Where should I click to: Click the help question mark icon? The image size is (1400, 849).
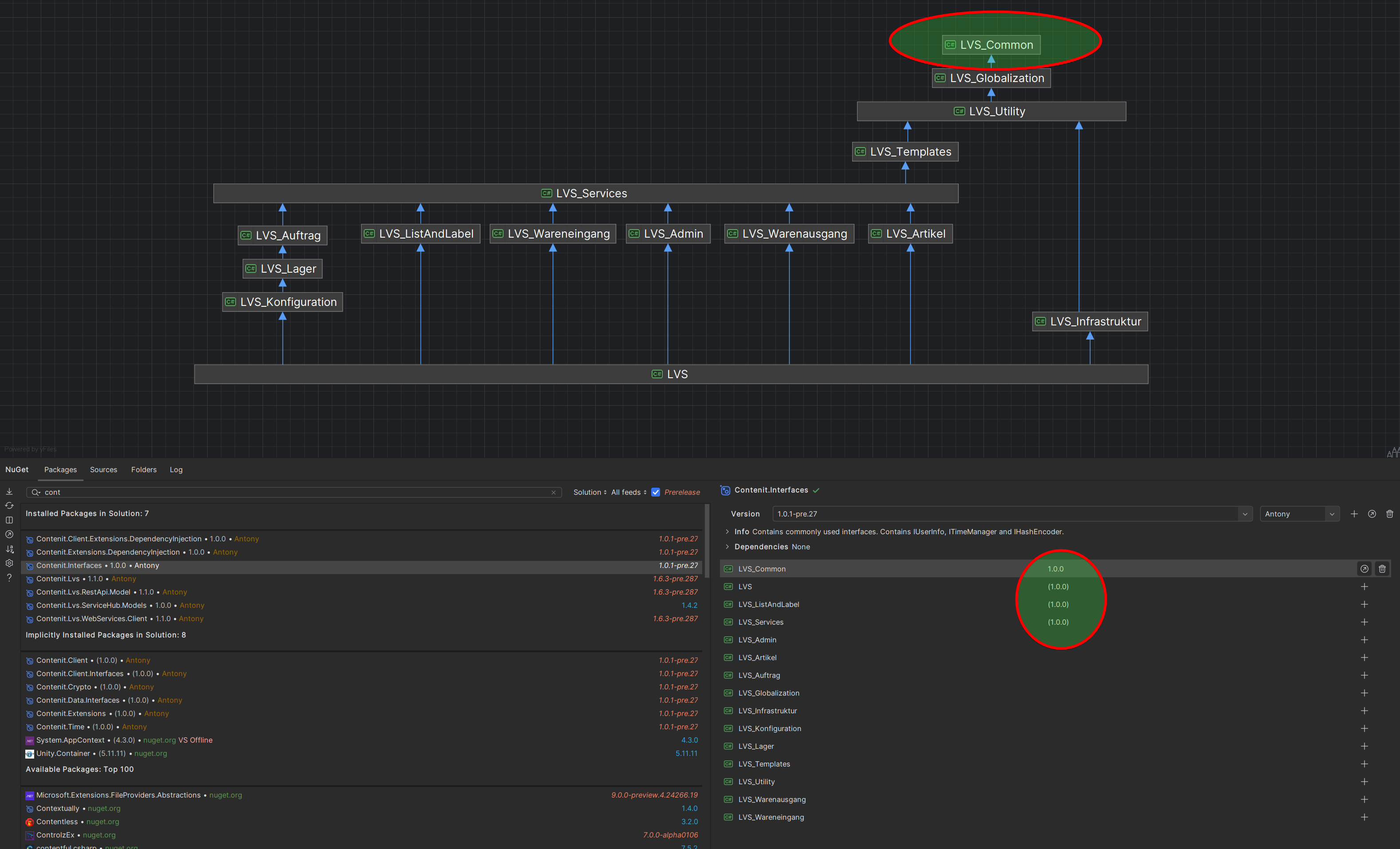(x=9, y=578)
